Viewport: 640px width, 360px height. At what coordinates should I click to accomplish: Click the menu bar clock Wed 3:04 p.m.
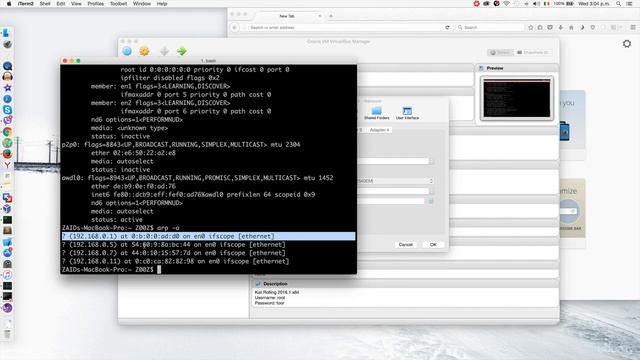click(594, 4)
